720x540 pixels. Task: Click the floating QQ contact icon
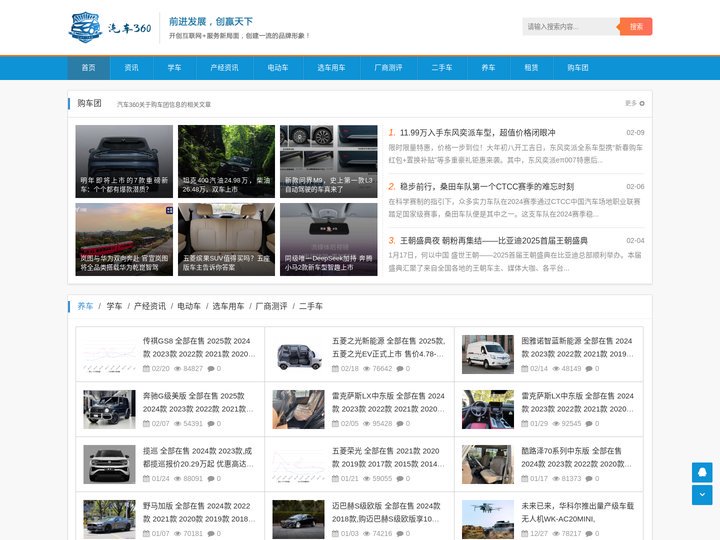click(x=702, y=472)
